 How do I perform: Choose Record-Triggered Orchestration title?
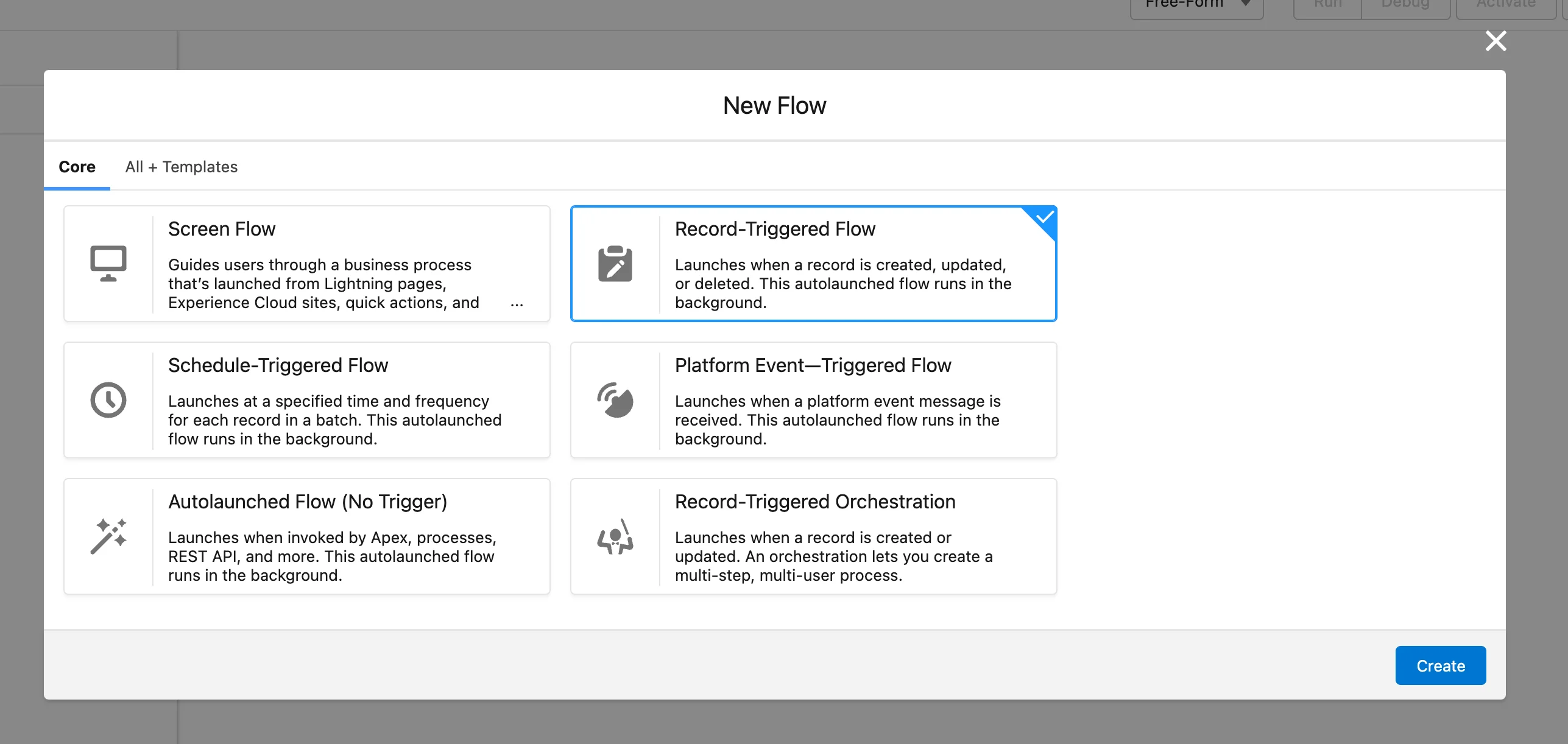pyautogui.click(x=815, y=502)
